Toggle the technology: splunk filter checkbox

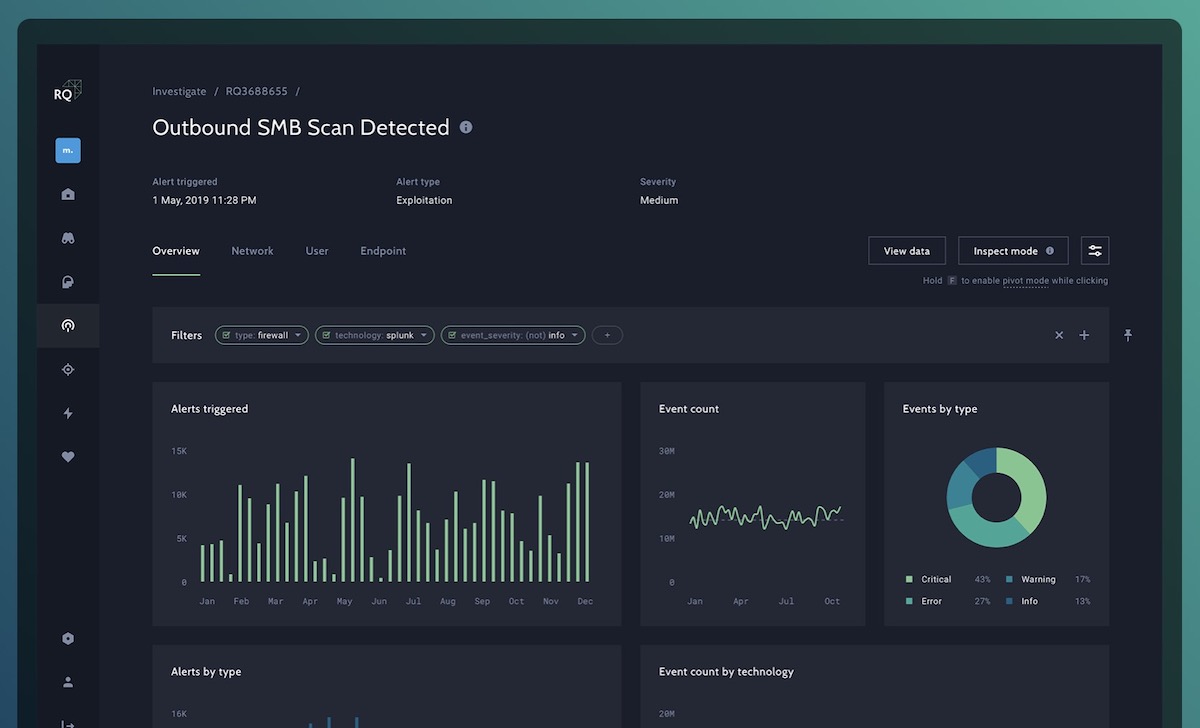(326, 336)
